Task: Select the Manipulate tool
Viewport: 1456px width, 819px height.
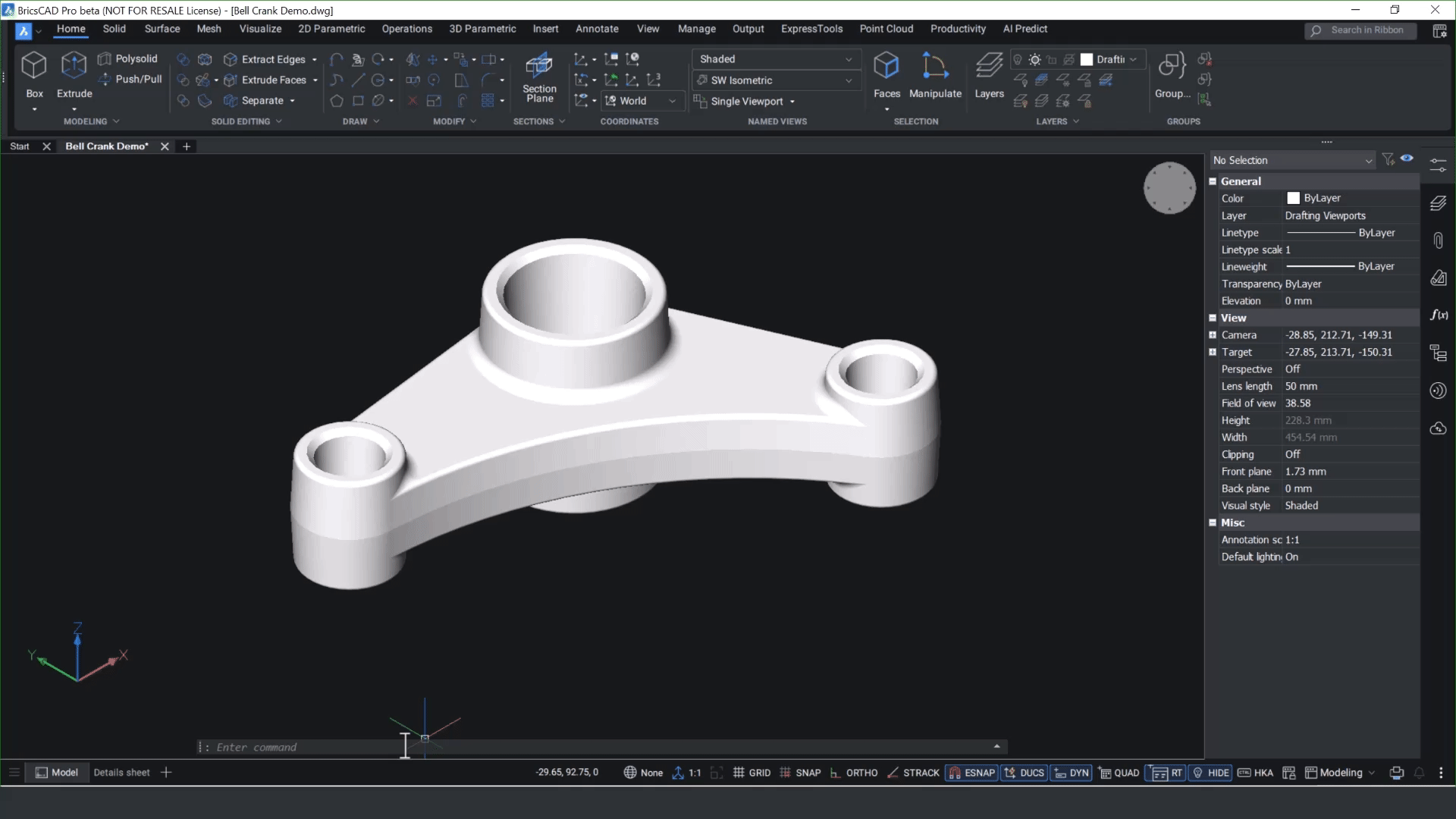Action: coord(935,76)
